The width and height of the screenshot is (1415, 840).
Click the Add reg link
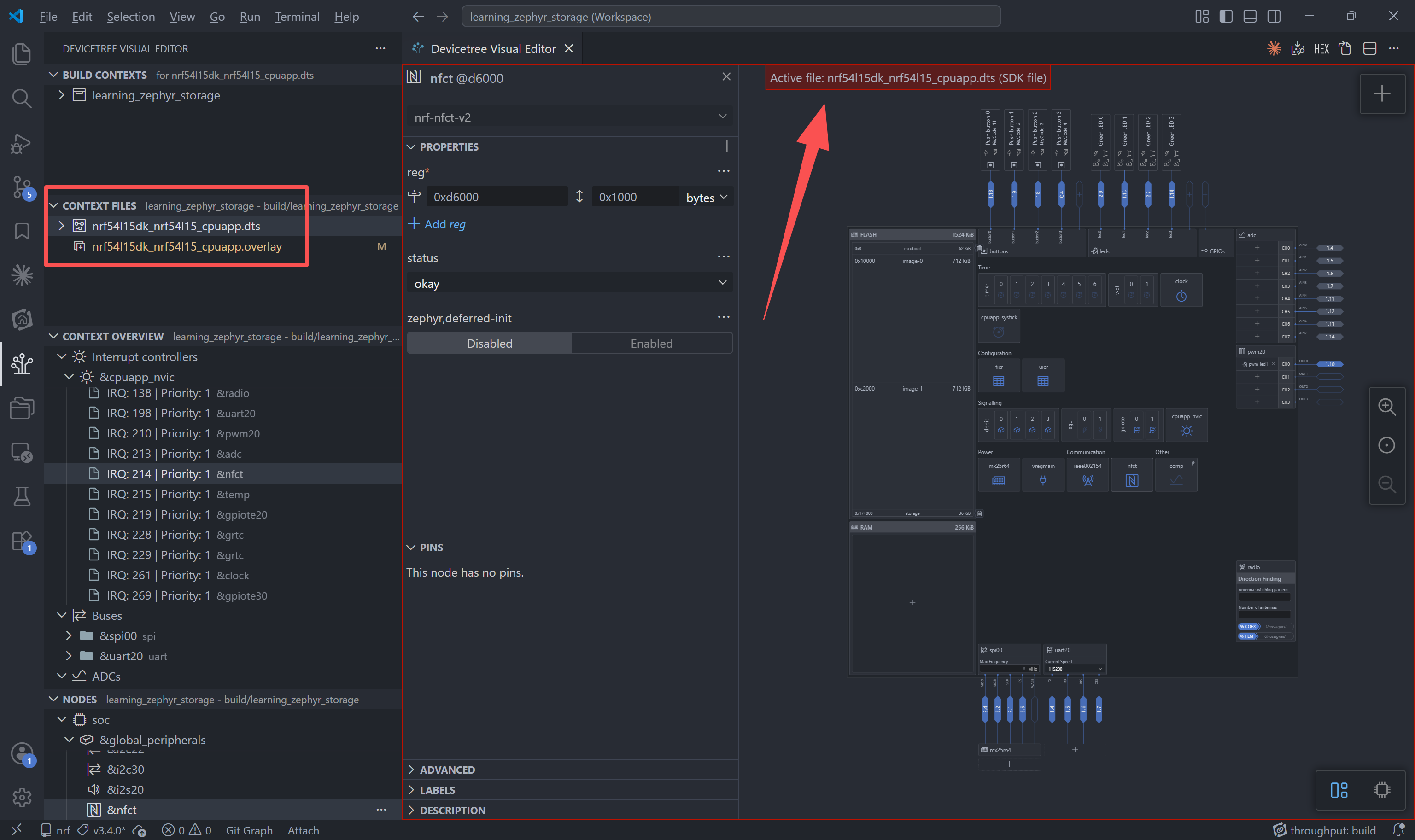click(437, 224)
